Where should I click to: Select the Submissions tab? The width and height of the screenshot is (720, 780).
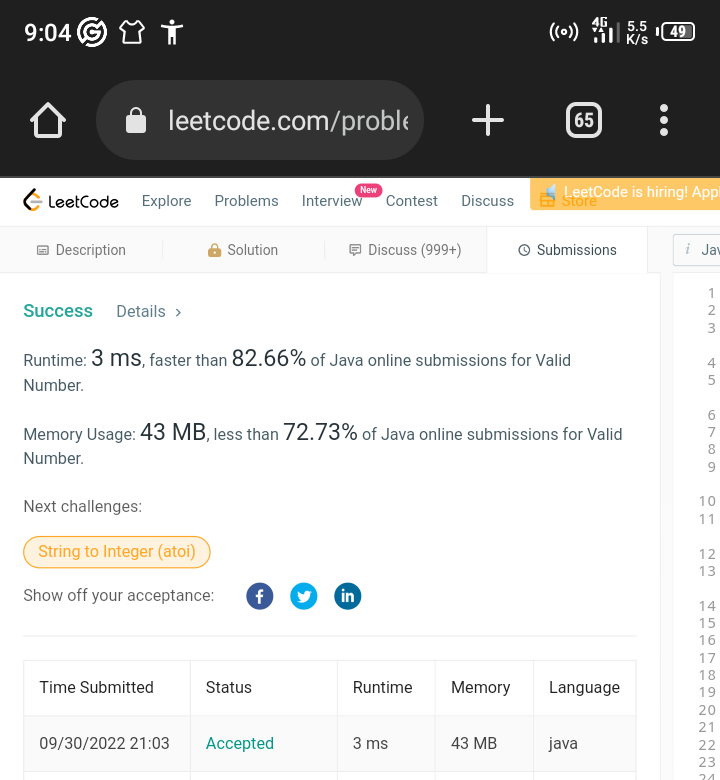567,250
